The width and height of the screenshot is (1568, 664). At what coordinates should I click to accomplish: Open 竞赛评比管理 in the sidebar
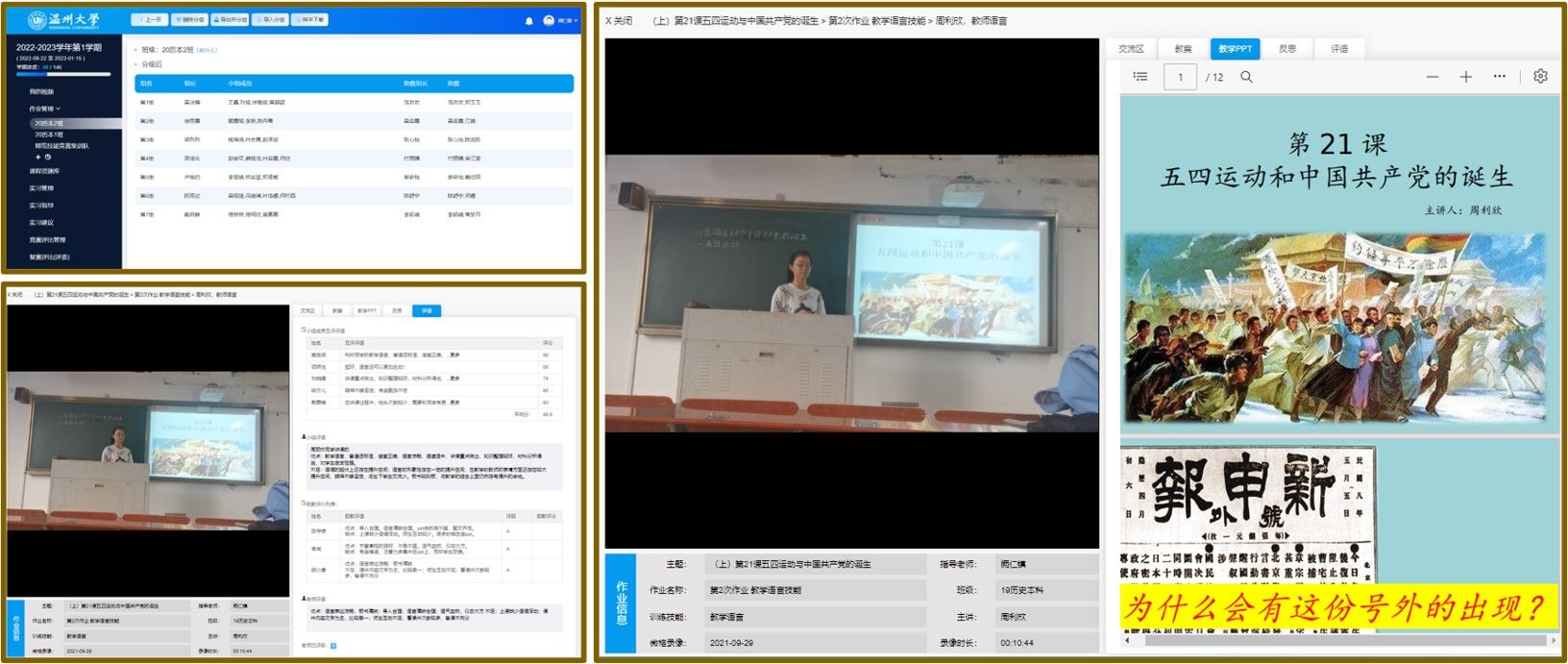(x=47, y=239)
